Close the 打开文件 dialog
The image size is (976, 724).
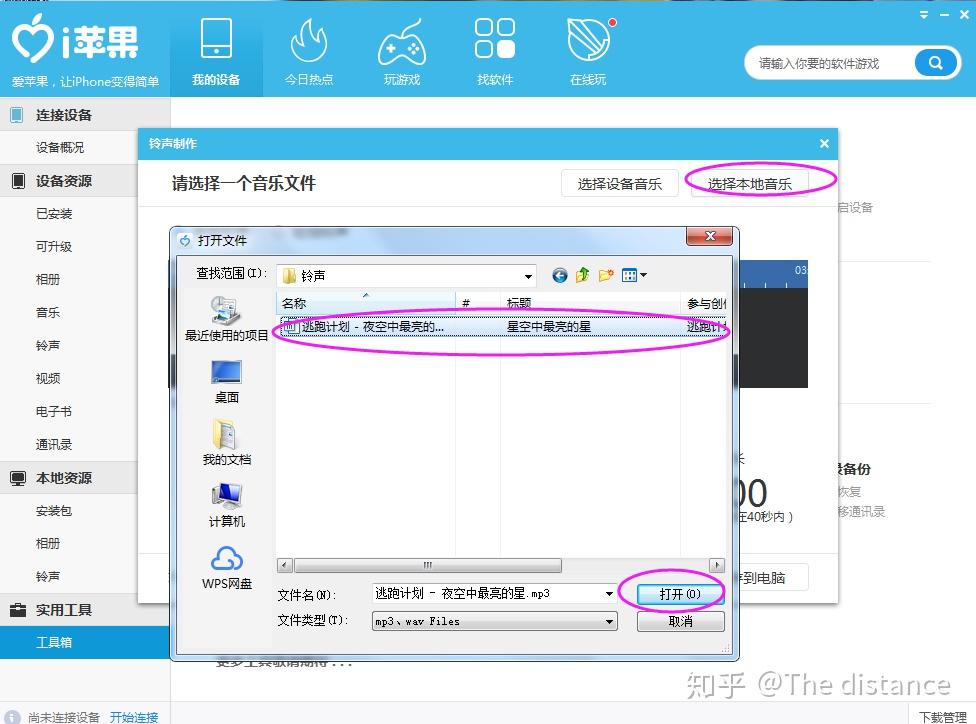(710, 236)
